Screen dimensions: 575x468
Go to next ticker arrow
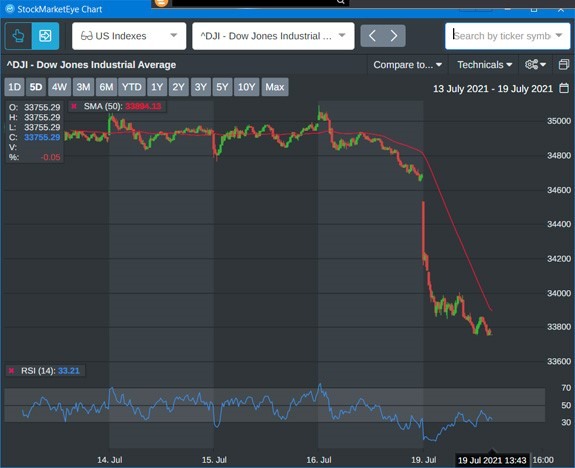point(394,36)
